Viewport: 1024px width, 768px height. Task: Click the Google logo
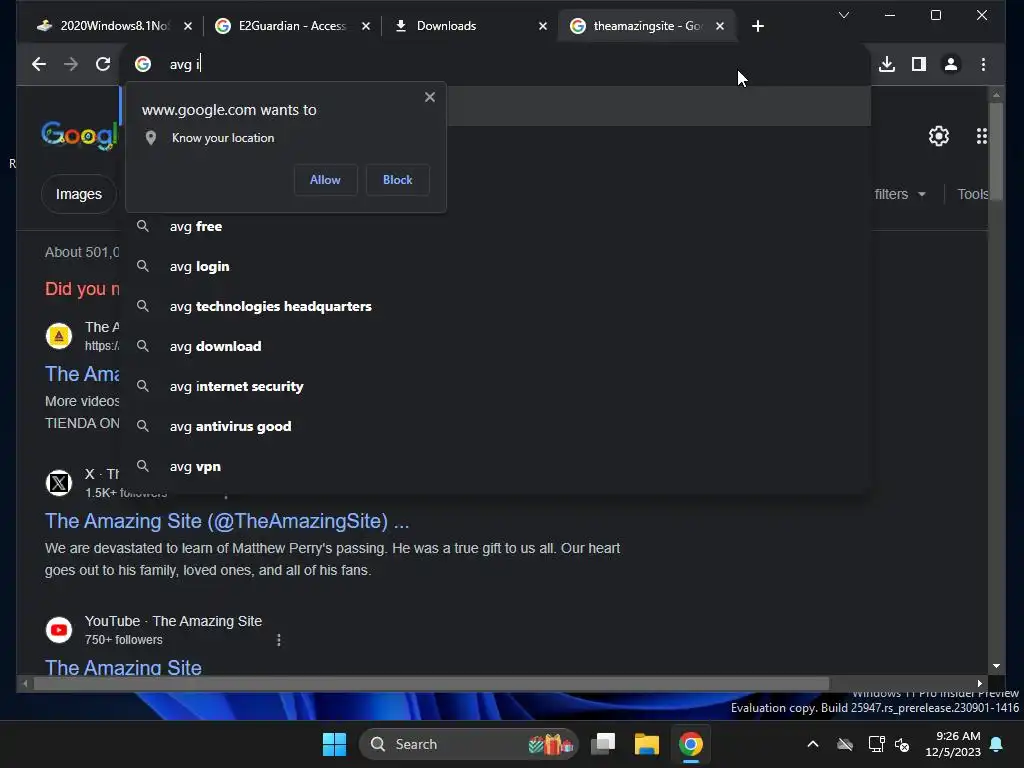click(78, 135)
